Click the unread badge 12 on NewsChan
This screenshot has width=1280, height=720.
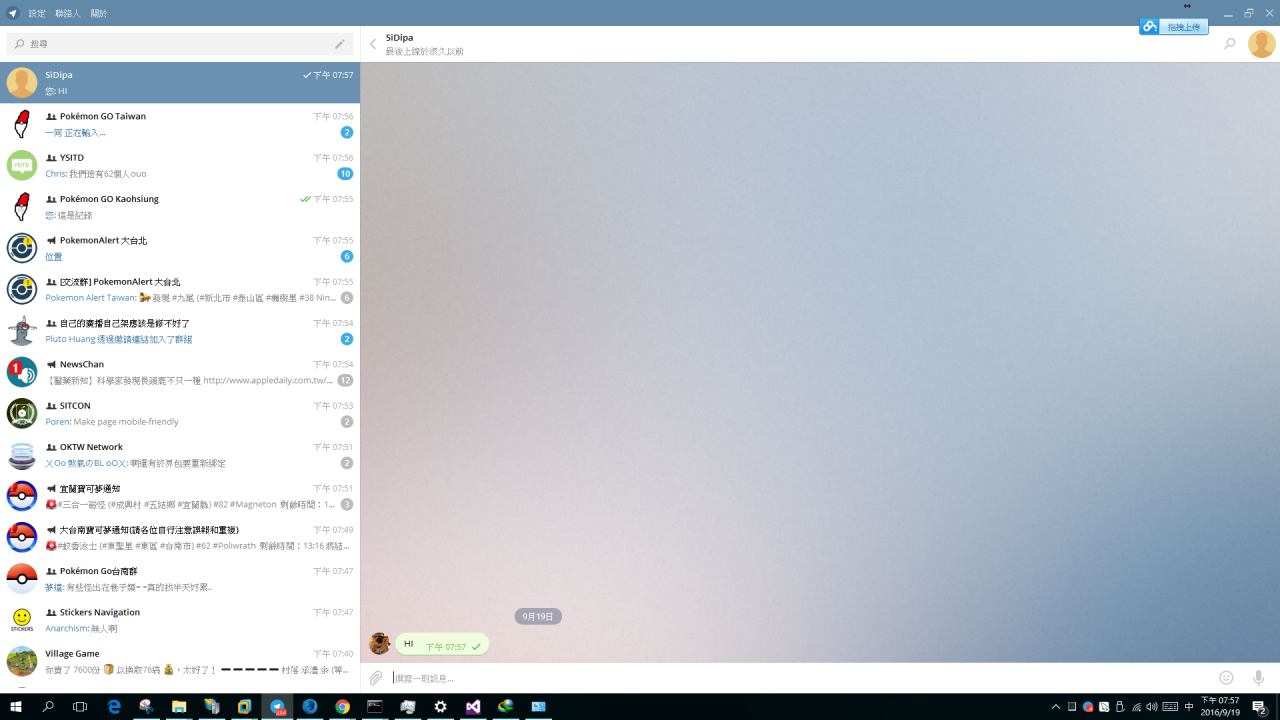345,380
